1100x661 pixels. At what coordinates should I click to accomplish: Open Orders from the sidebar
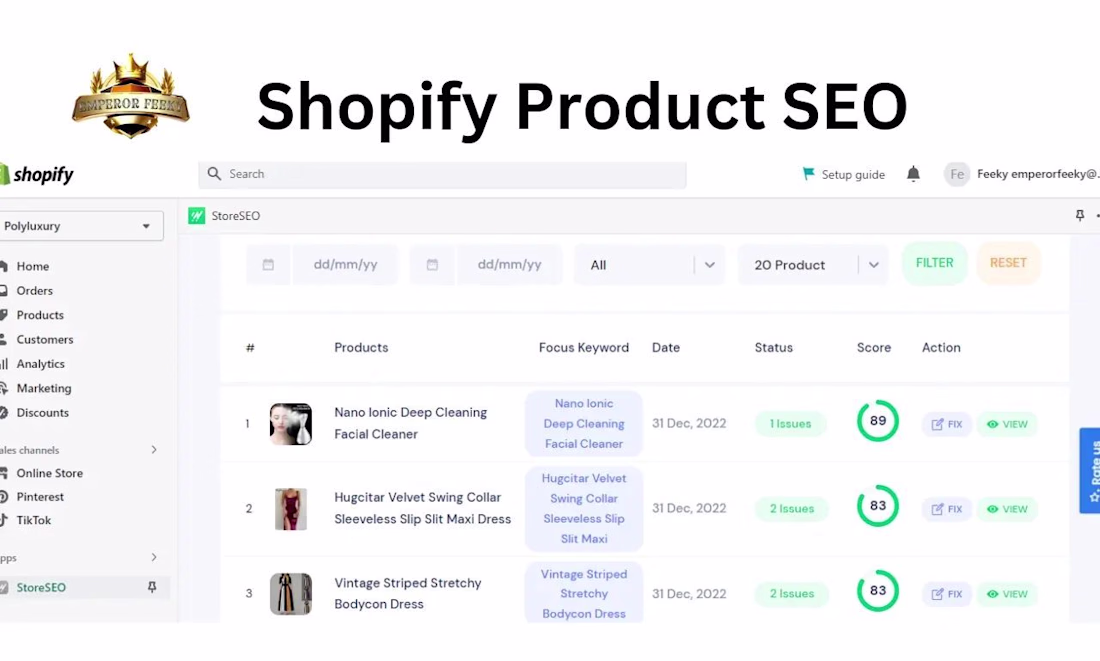pos(34,291)
